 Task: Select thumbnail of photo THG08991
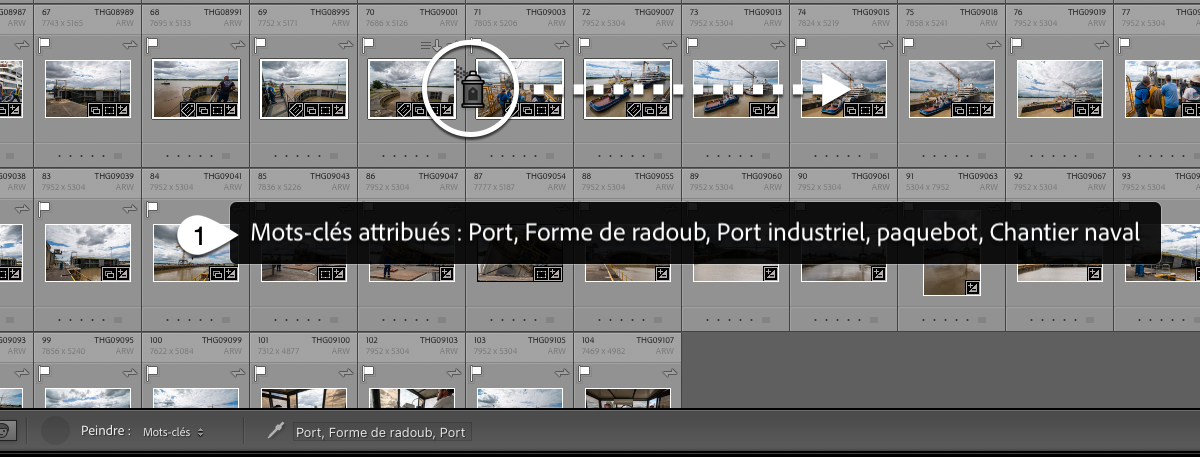pyautogui.click(x=196, y=88)
